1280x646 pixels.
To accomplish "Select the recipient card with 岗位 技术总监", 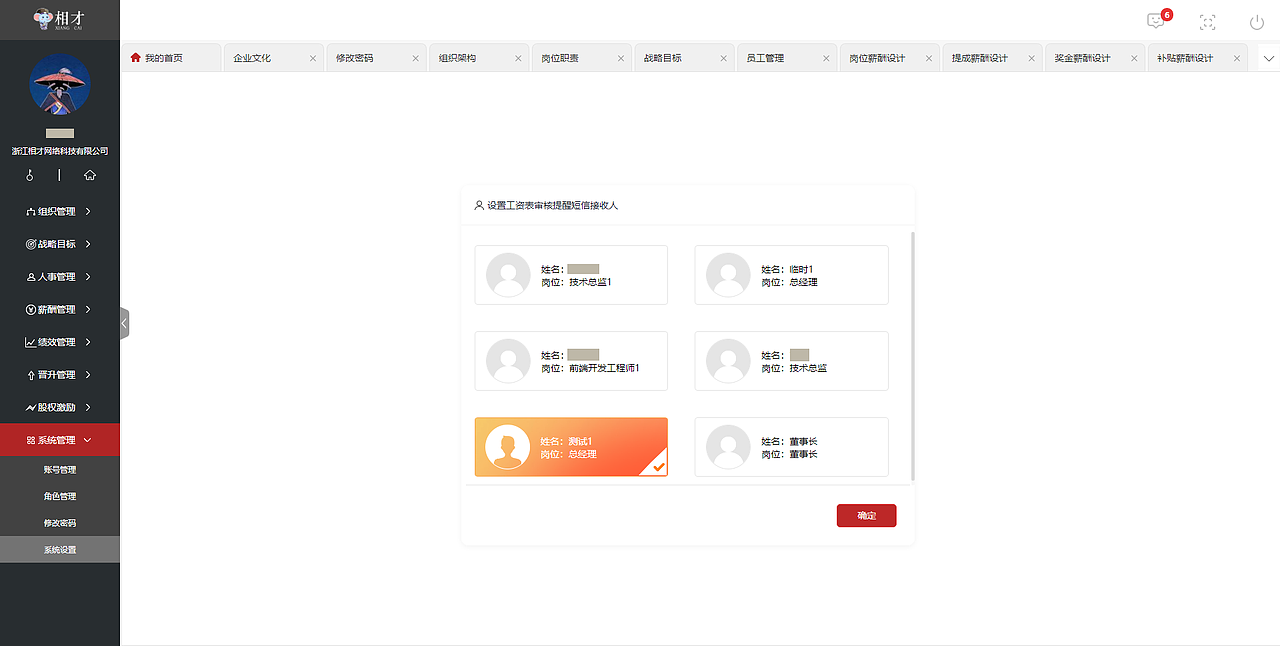I will (791, 361).
